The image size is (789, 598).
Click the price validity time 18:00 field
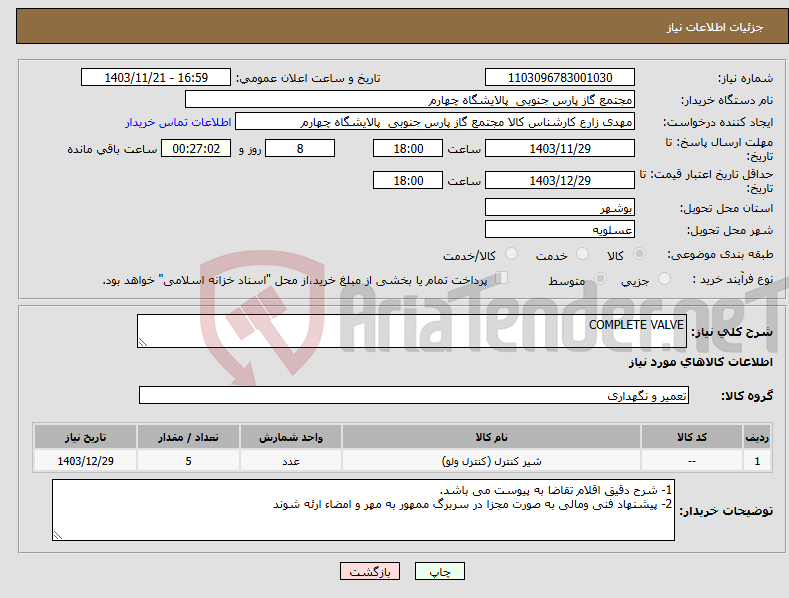coord(408,180)
